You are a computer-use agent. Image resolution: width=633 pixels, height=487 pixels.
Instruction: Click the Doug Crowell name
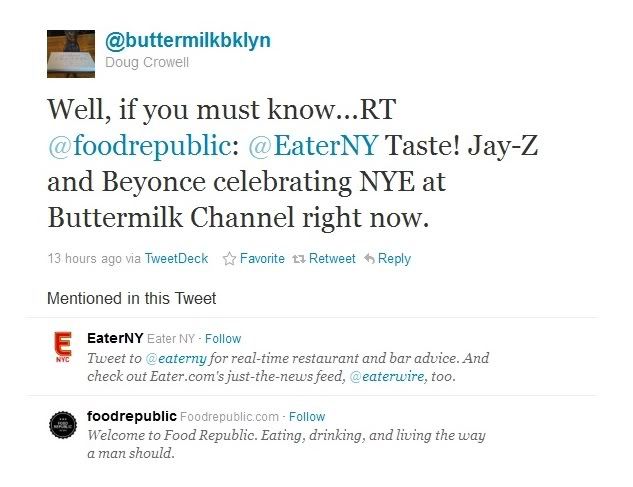[x=147, y=63]
